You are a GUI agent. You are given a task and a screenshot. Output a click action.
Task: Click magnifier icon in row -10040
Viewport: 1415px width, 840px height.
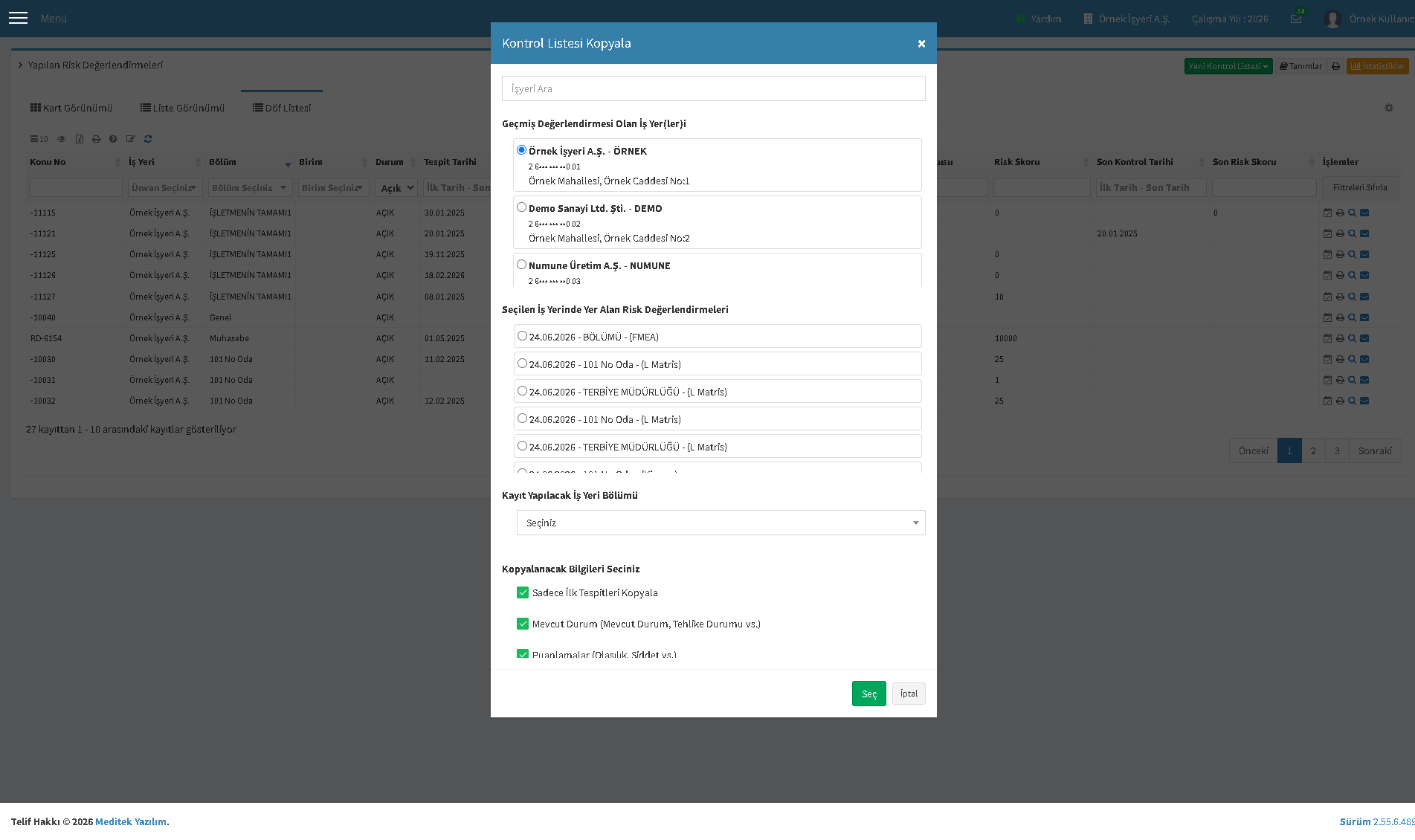(x=1352, y=317)
